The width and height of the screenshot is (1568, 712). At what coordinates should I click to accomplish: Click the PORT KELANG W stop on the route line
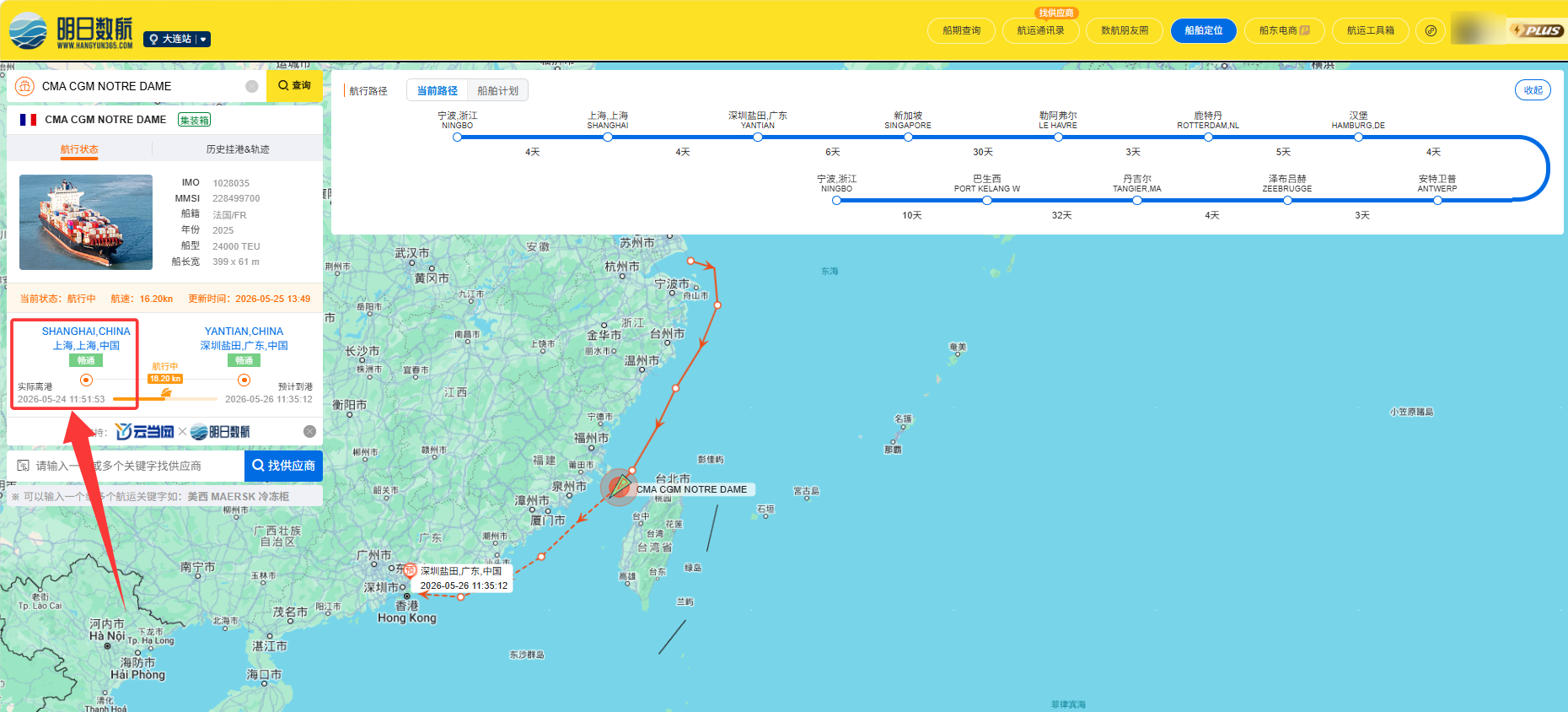coord(987,200)
